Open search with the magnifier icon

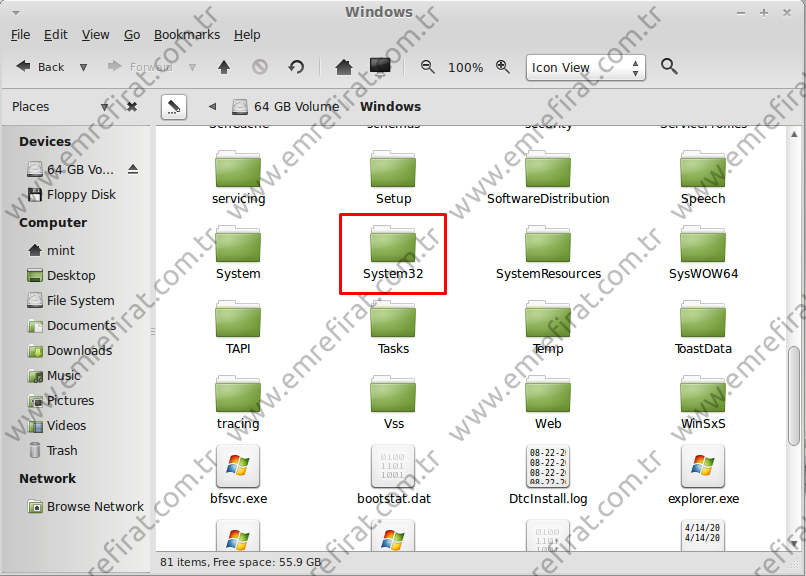click(669, 67)
